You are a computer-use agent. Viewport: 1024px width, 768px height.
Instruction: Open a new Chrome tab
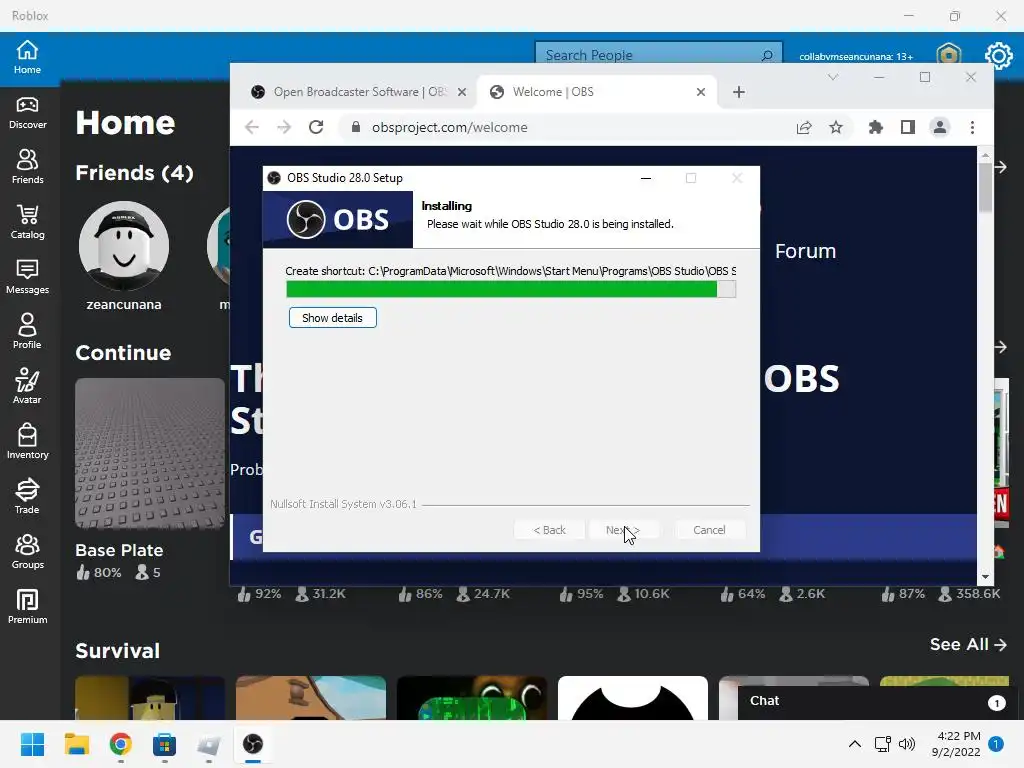click(x=739, y=92)
